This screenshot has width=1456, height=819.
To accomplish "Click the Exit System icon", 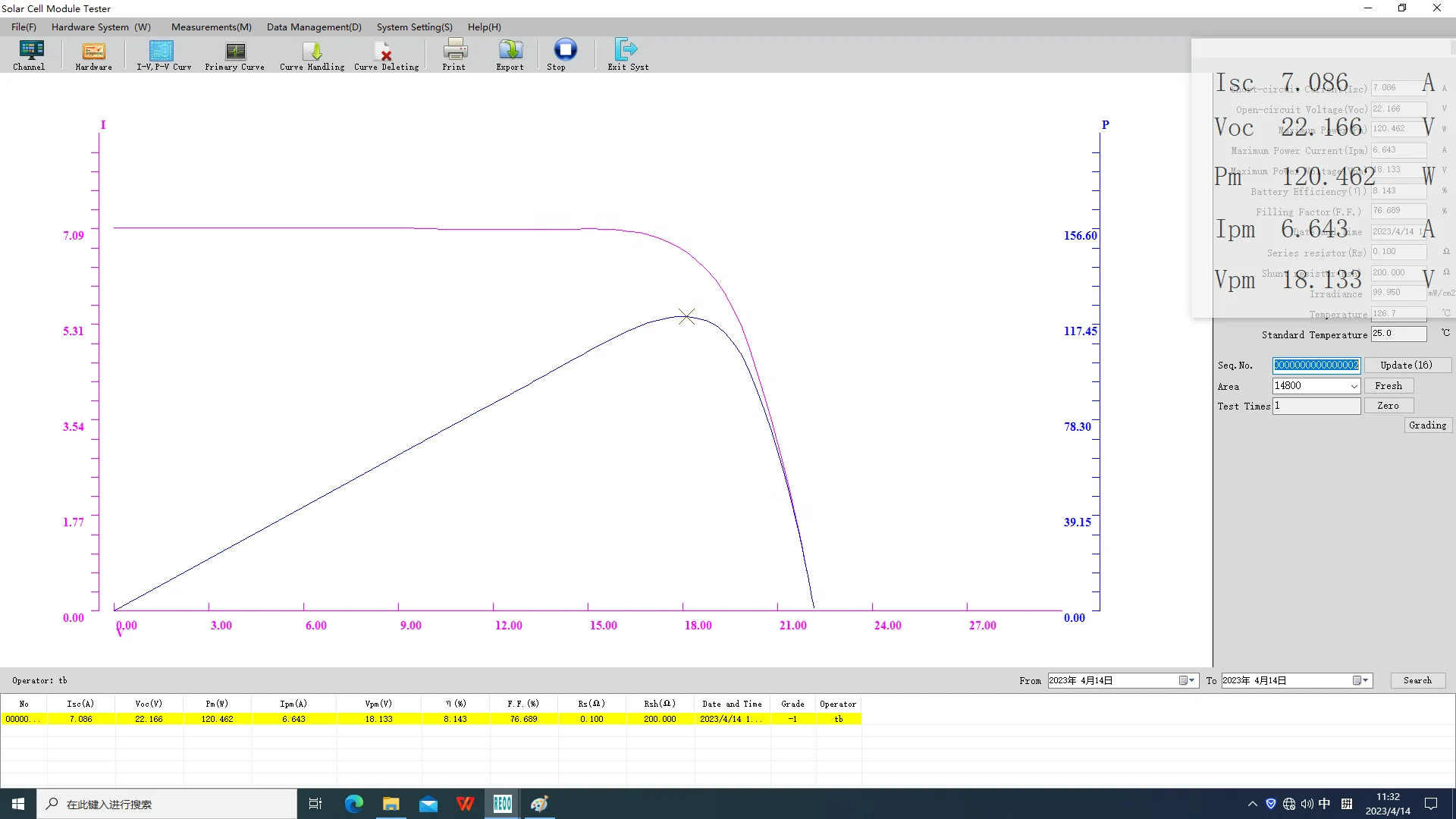I will coord(627,55).
